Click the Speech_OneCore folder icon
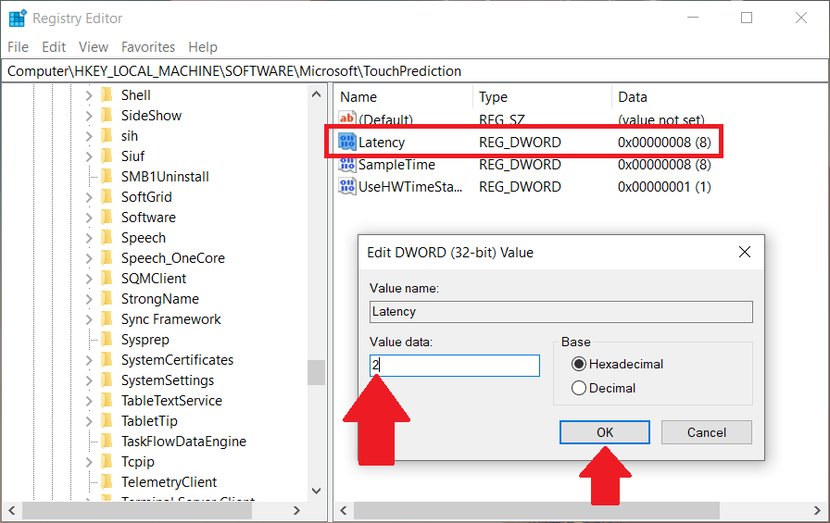The height and width of the screenshot is (523, 830). click(107, 258)
